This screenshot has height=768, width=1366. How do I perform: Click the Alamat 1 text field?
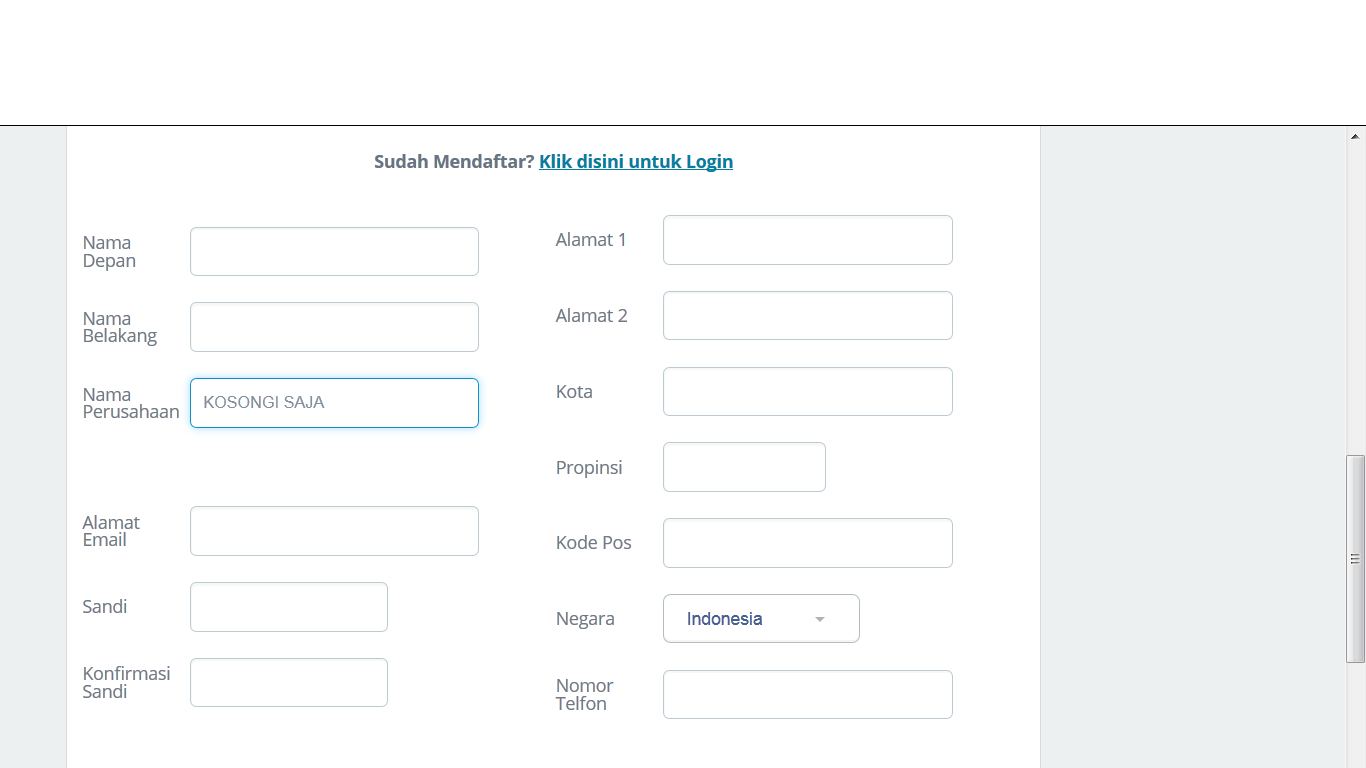pos(807,240)
